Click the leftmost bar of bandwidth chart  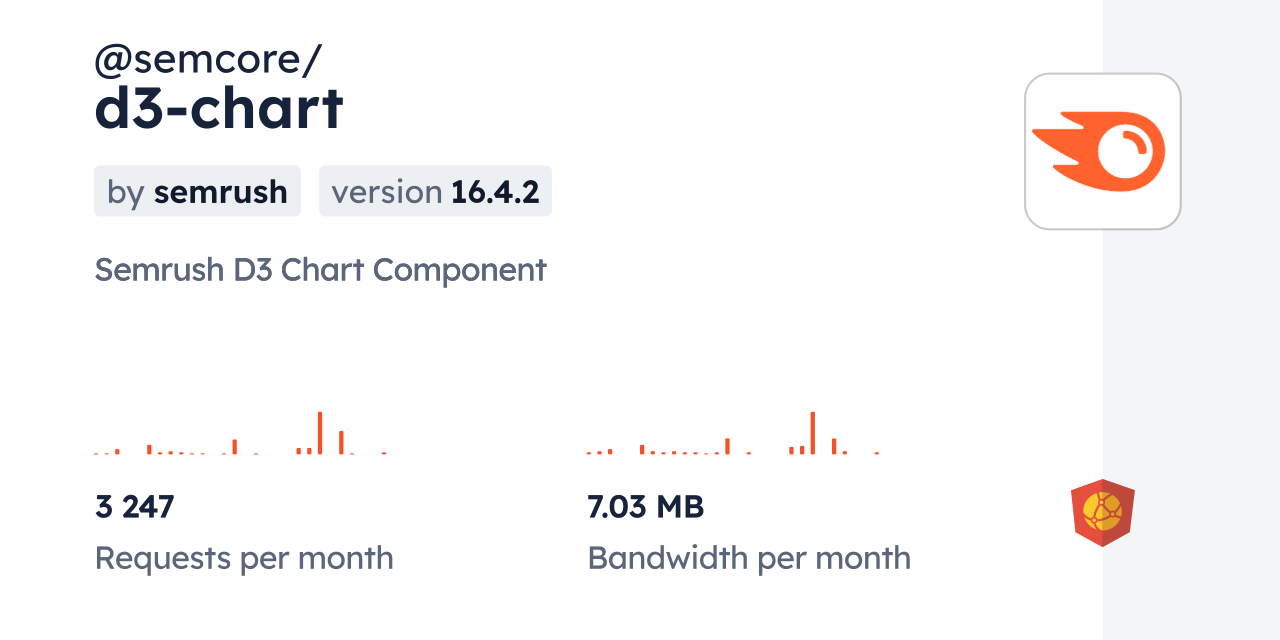[x=590, y=453]
